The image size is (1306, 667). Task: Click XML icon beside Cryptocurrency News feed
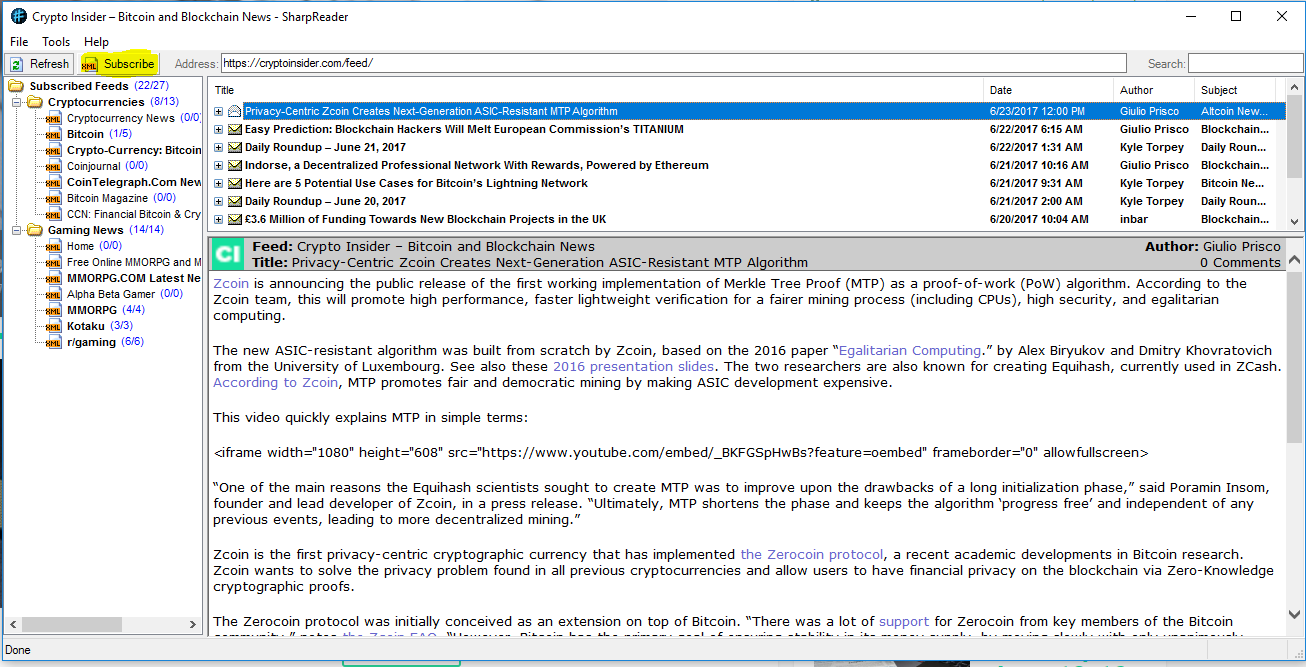coord(54,118)
